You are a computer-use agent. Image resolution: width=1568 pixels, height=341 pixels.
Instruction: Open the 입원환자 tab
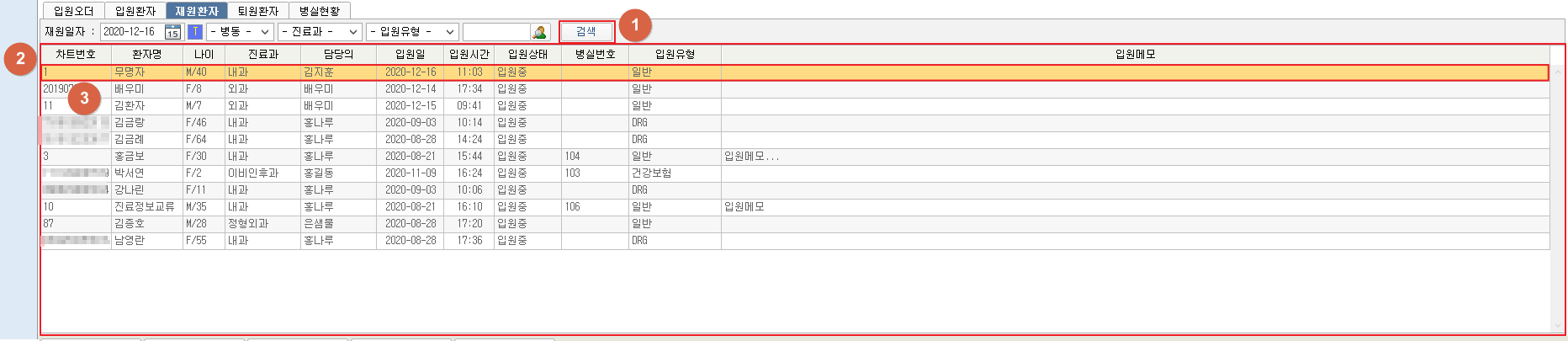(x=135, y=11)
